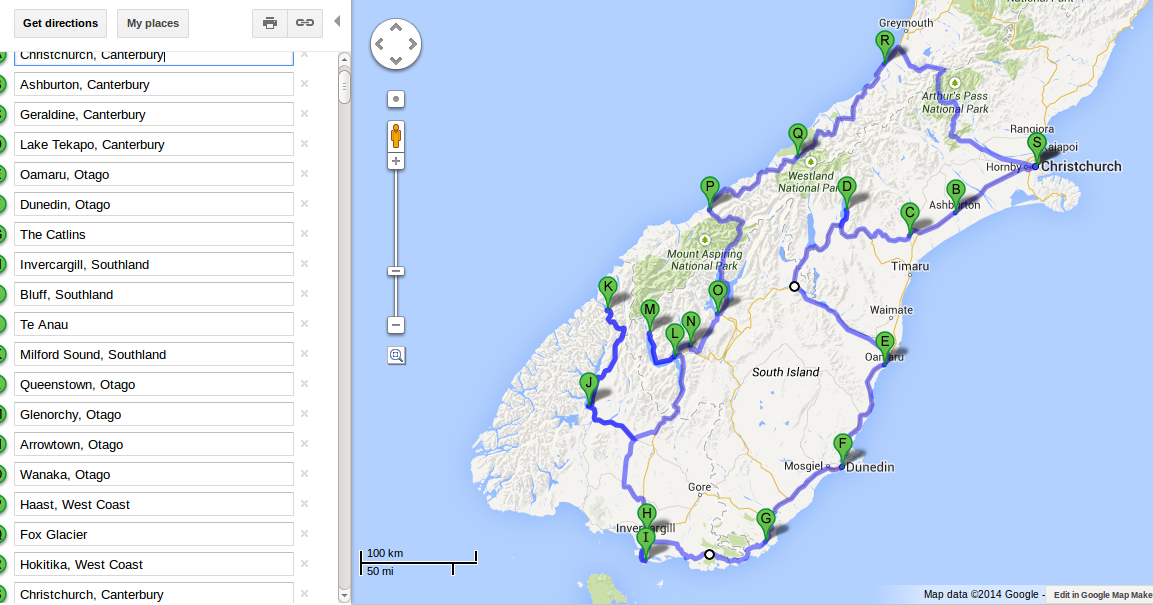
Task: Click map marker M near Glenorchy
Action: 649,316
